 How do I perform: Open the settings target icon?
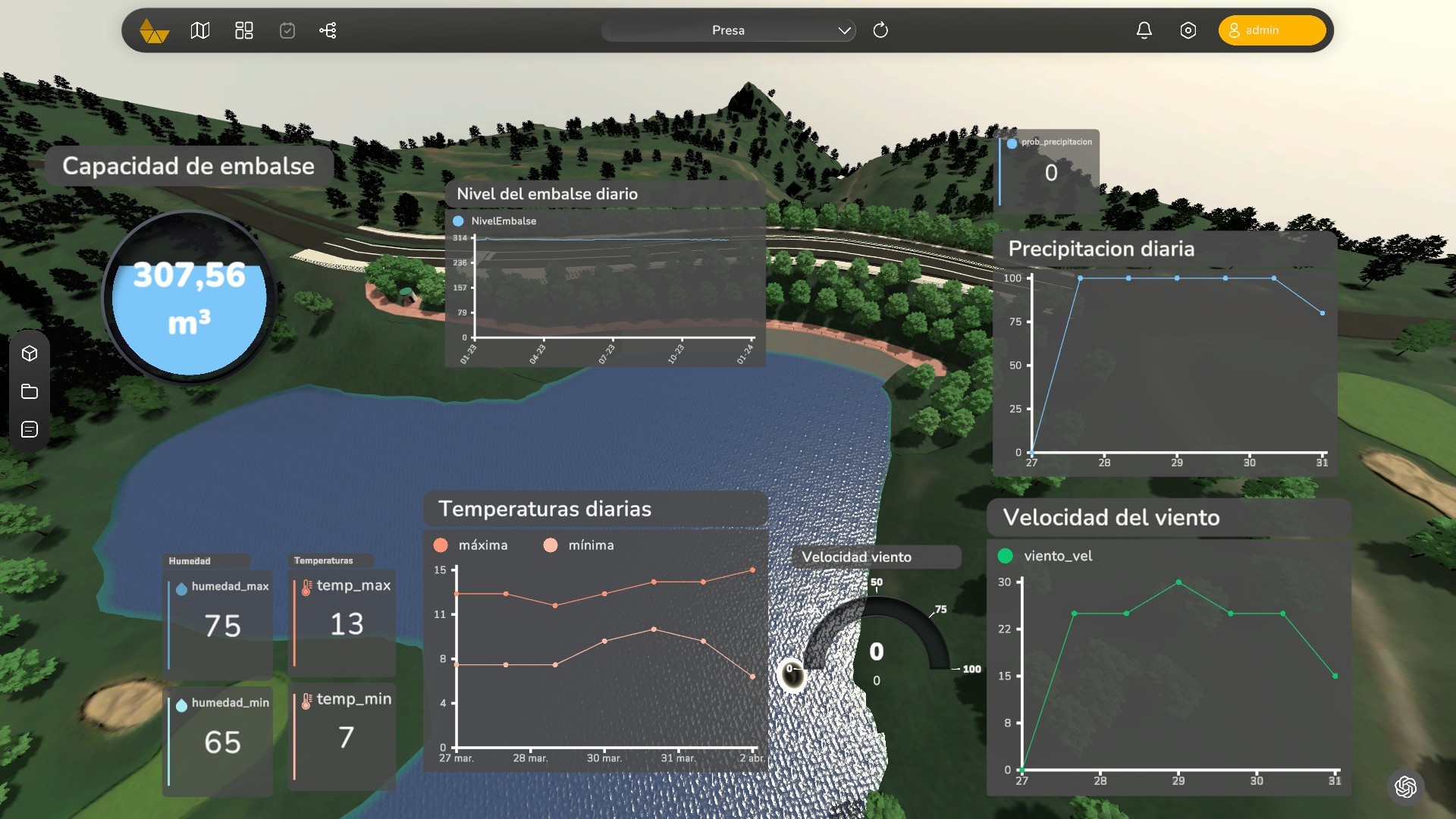pyautogui.click(x=1188, y=30)
